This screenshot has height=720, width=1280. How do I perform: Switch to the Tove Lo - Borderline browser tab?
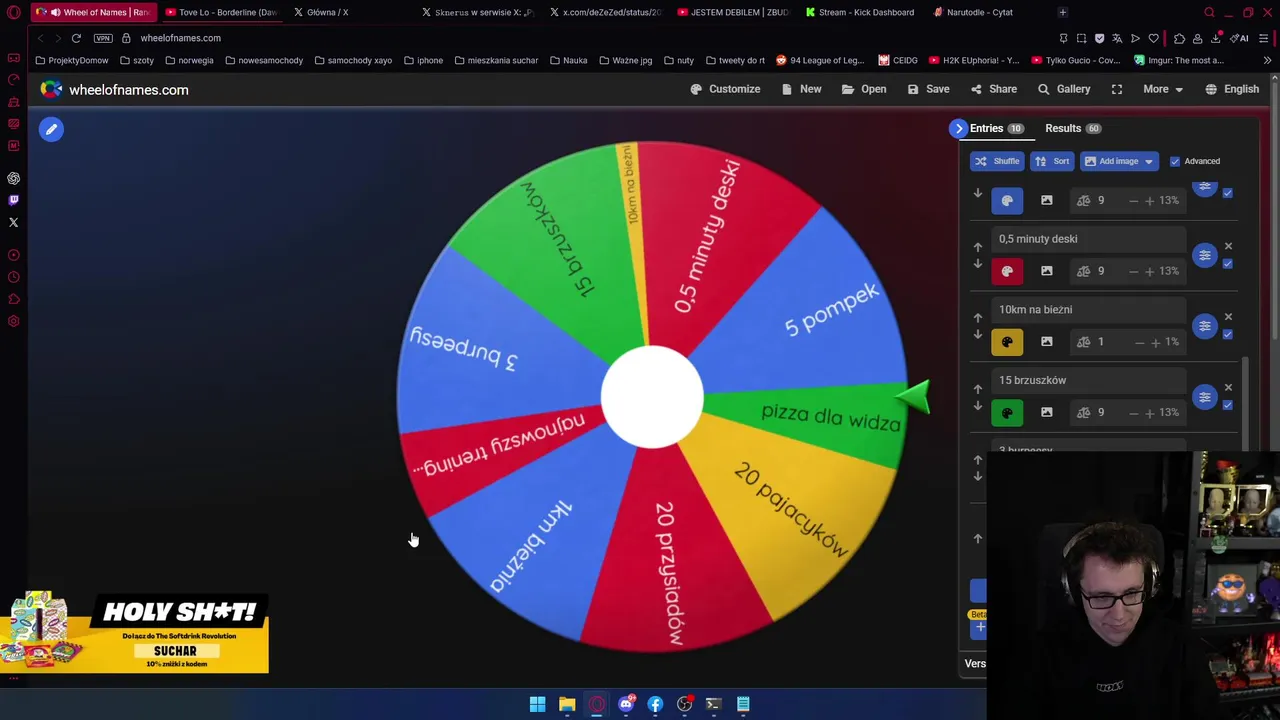(220, 12)
